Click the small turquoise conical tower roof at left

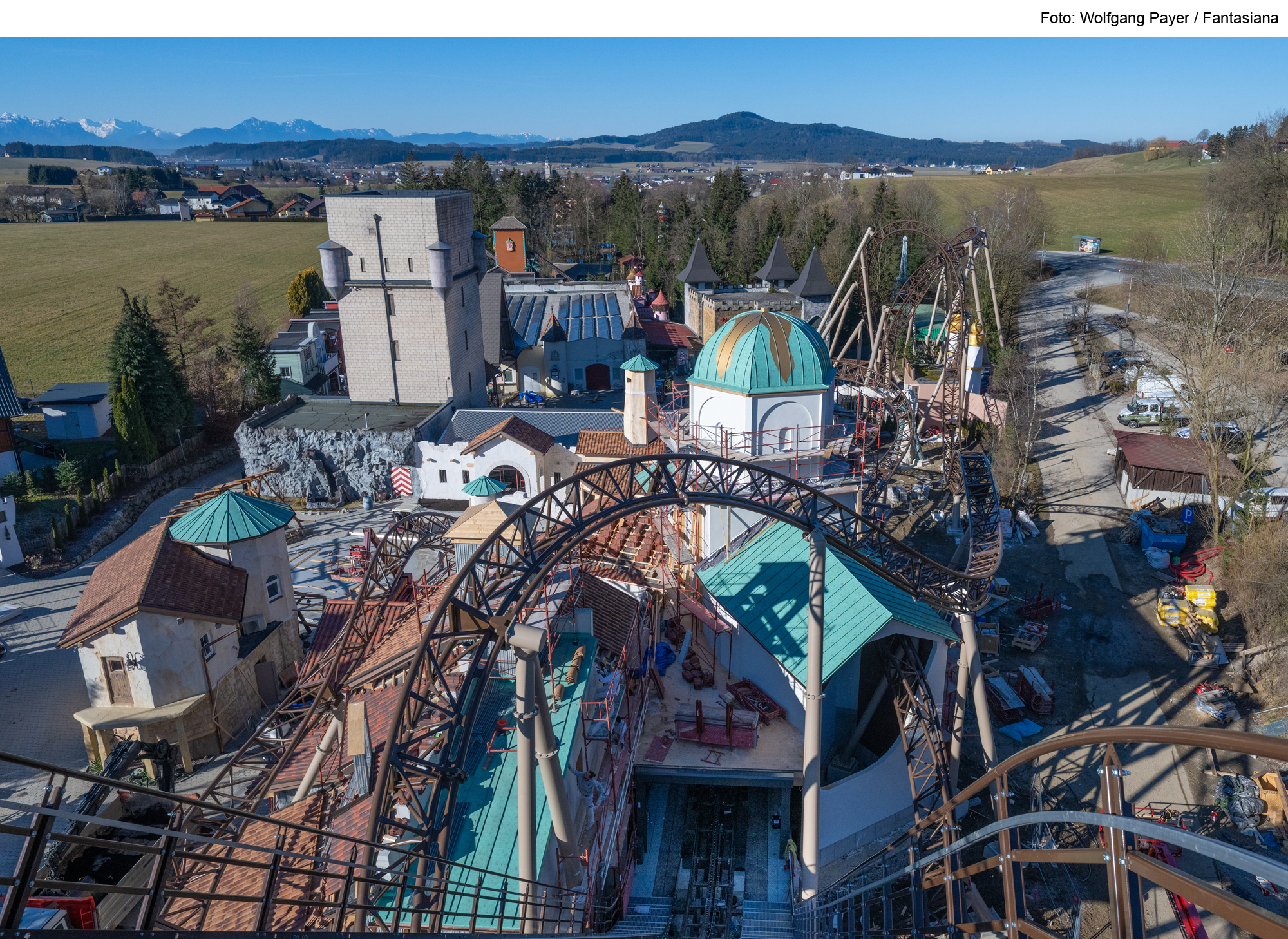[231, 517]
